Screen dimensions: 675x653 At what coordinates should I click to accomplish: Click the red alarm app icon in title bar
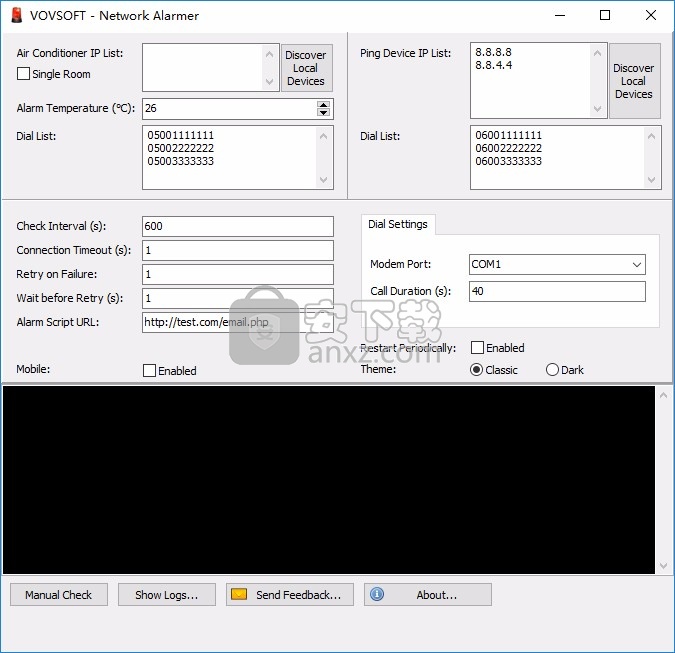coord(17,15)
